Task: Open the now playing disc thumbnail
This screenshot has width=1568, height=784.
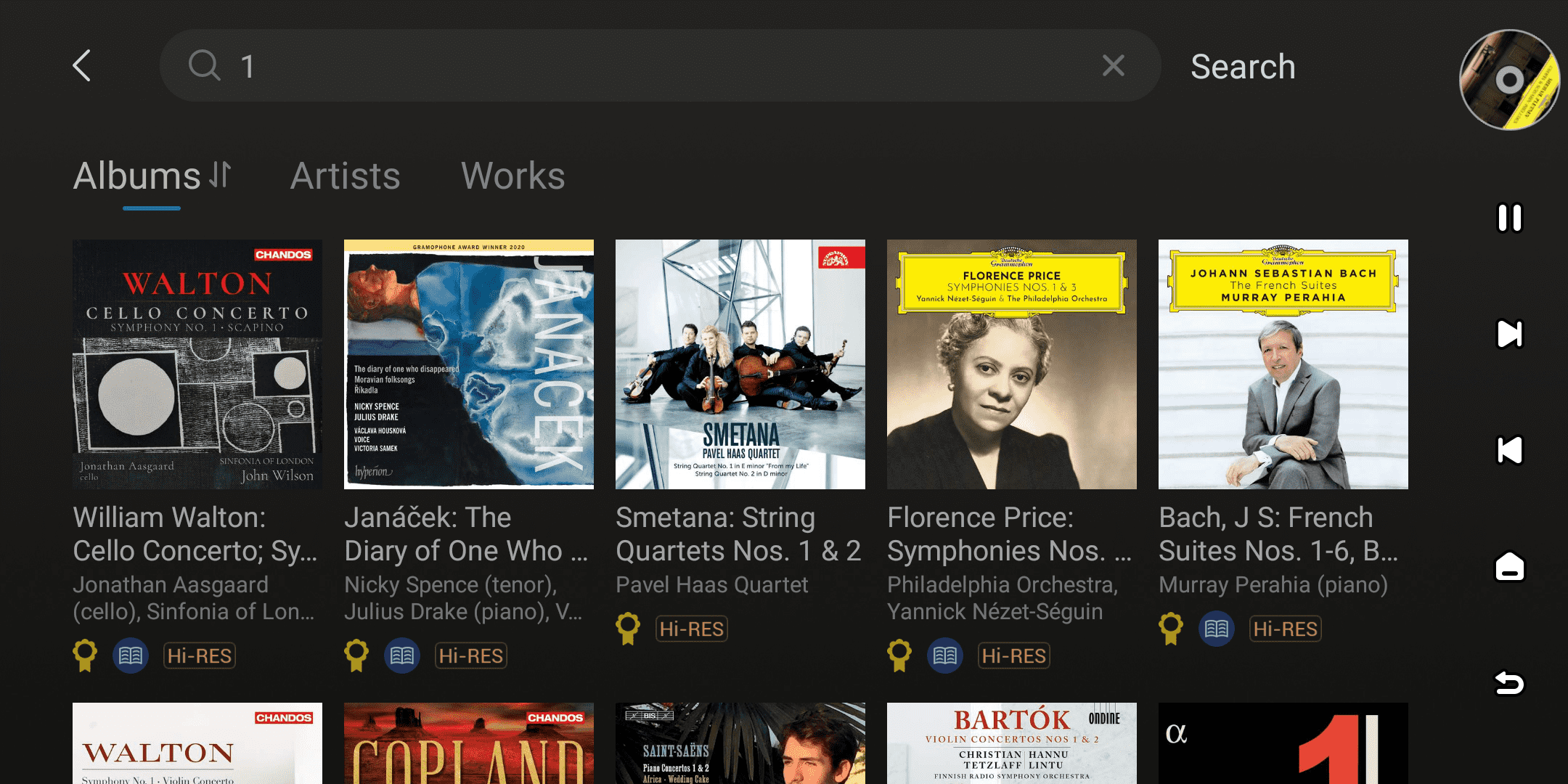Action: pyautogui.click(x=1509, y=80)
